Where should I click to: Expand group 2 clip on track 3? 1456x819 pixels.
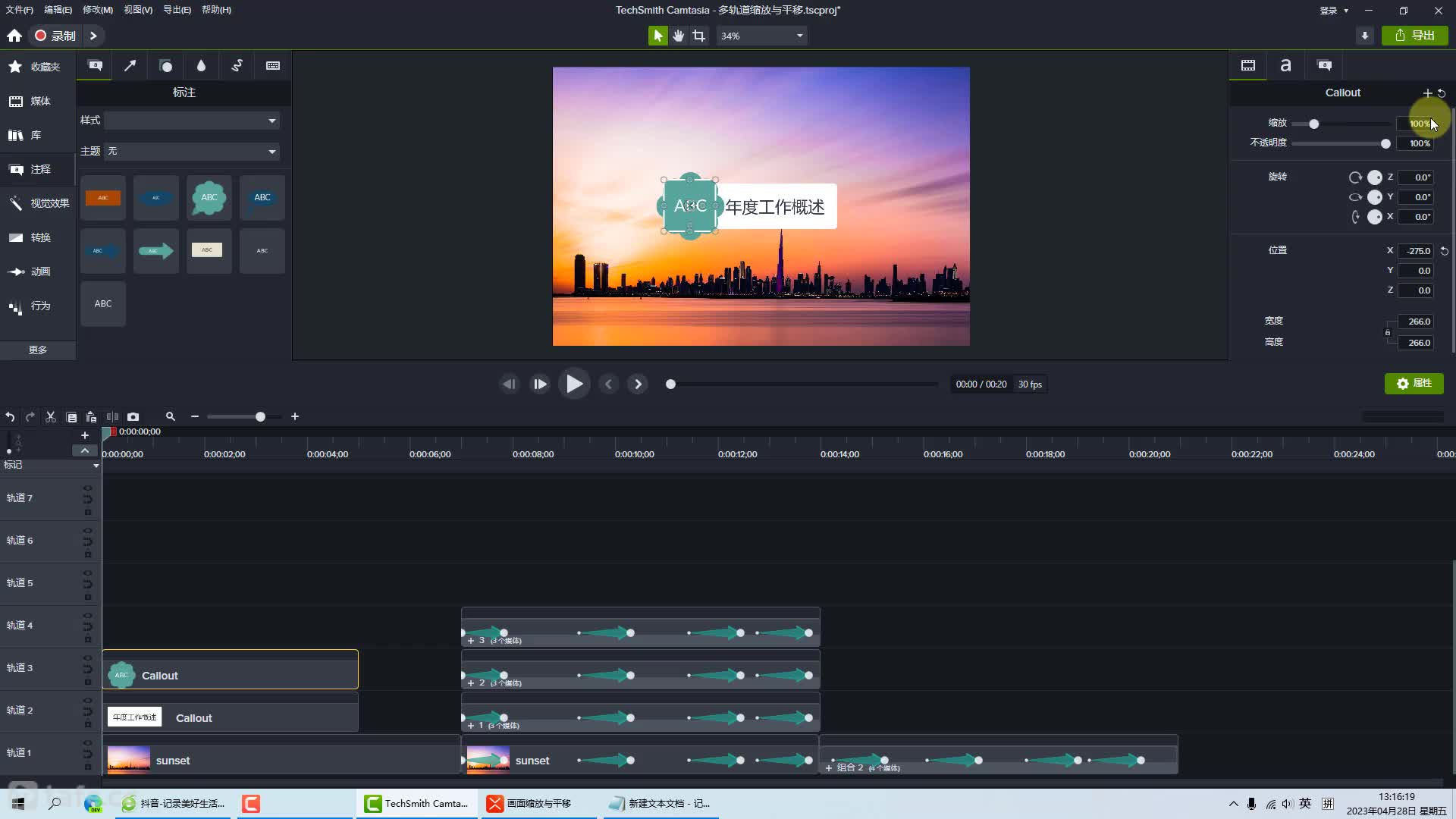[471, 683]
